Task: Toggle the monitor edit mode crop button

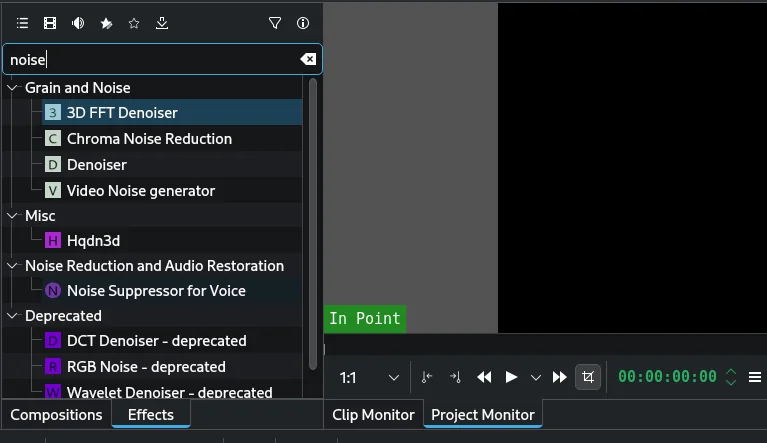Action: (x=587, y=377)
